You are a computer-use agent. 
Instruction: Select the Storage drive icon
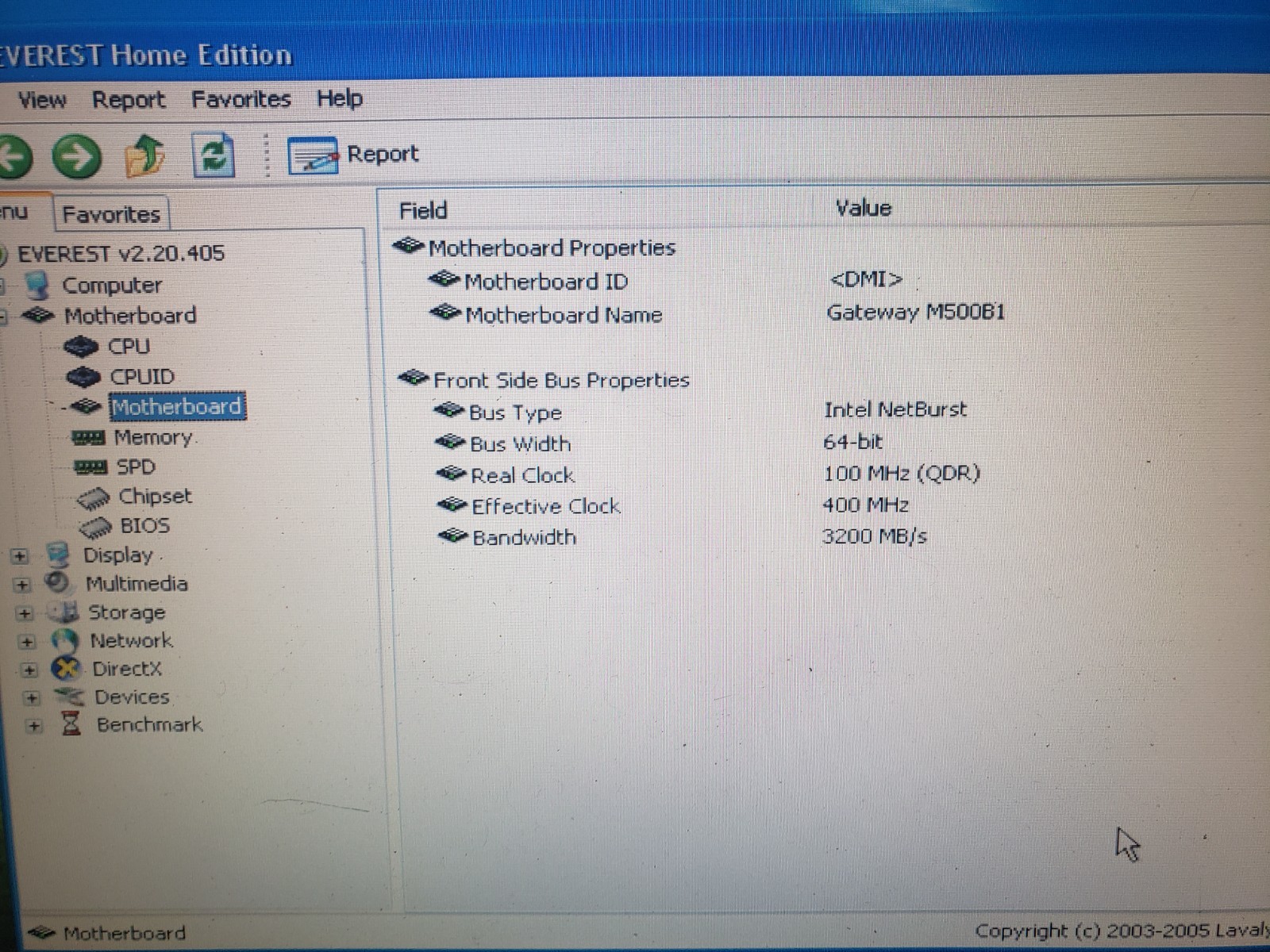pos(63,612)
